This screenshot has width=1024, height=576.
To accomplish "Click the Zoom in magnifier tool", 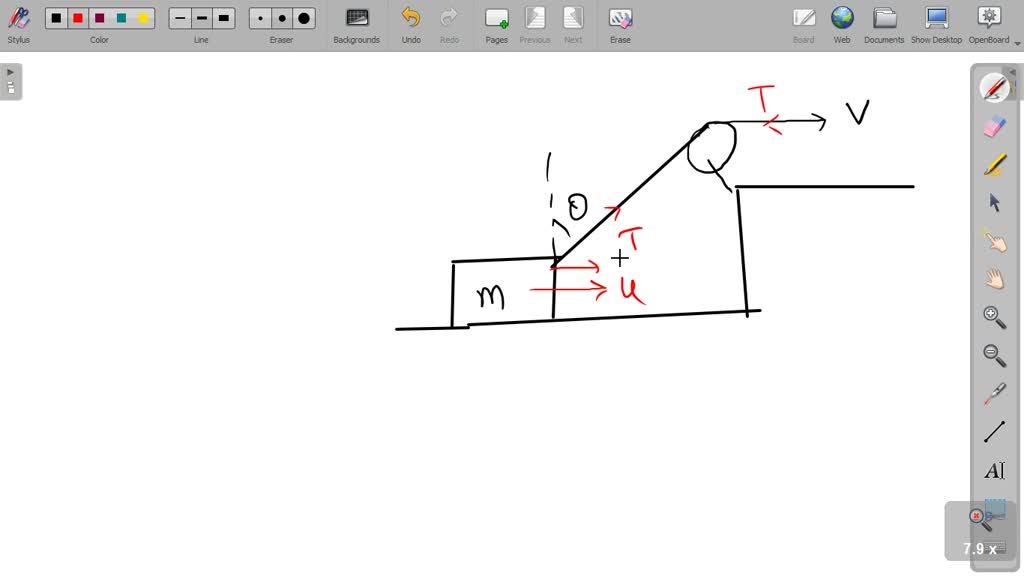I will point(994,317).
